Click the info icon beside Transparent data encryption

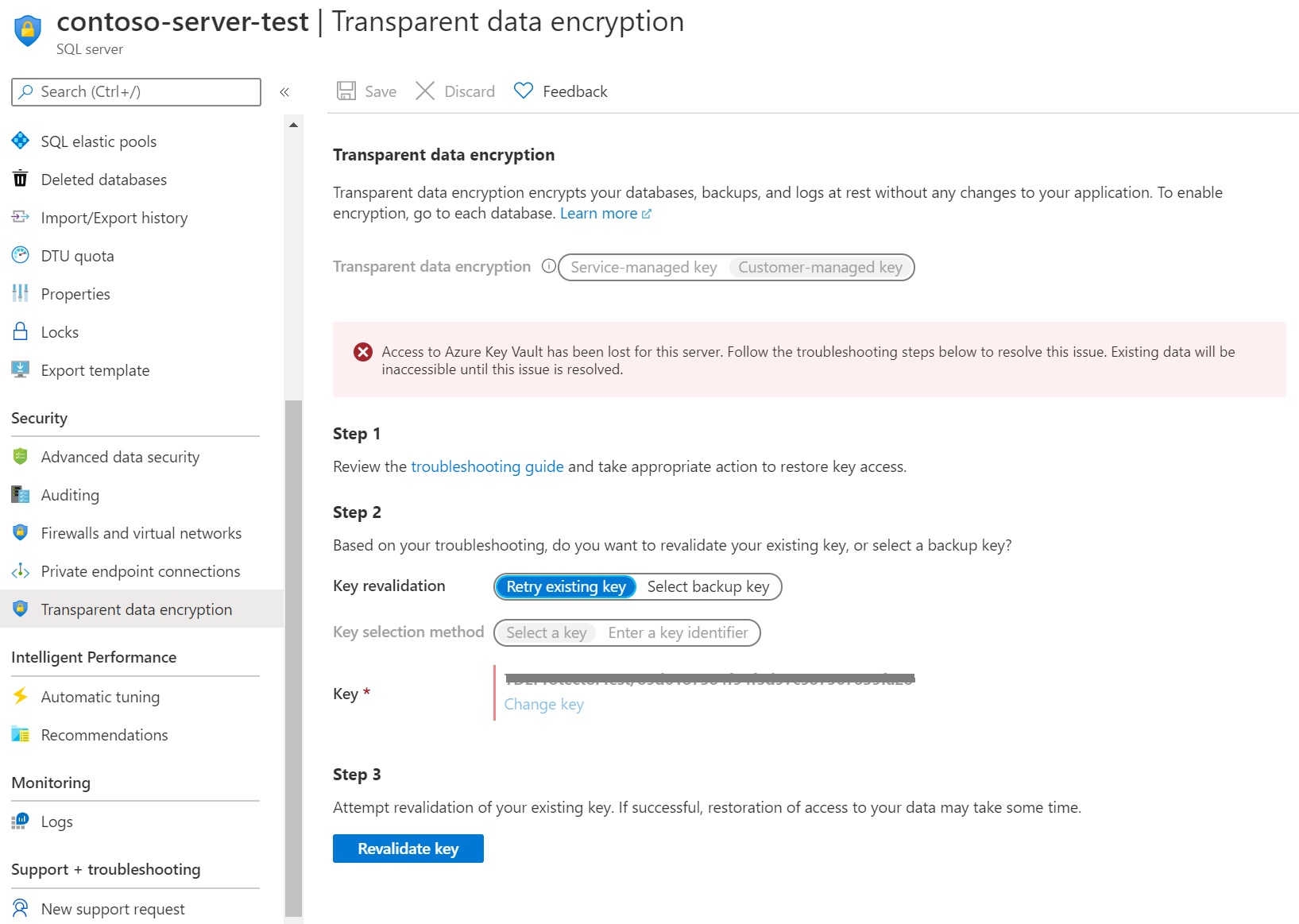point(548,266)
